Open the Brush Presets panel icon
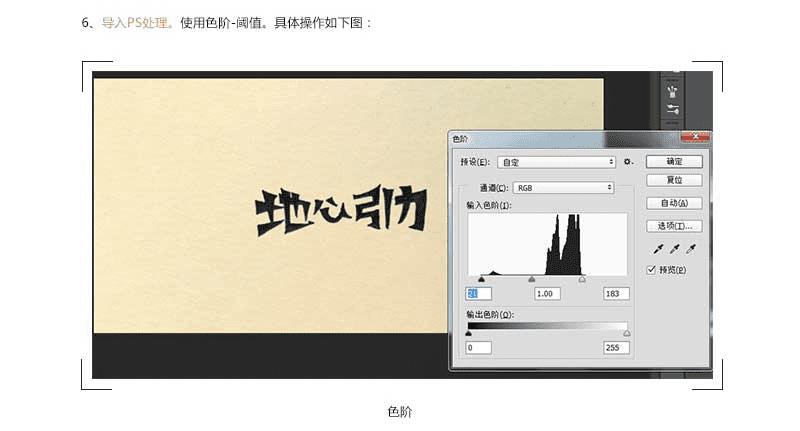The width and height of the screenshot is (800, 431). point(672,109)
